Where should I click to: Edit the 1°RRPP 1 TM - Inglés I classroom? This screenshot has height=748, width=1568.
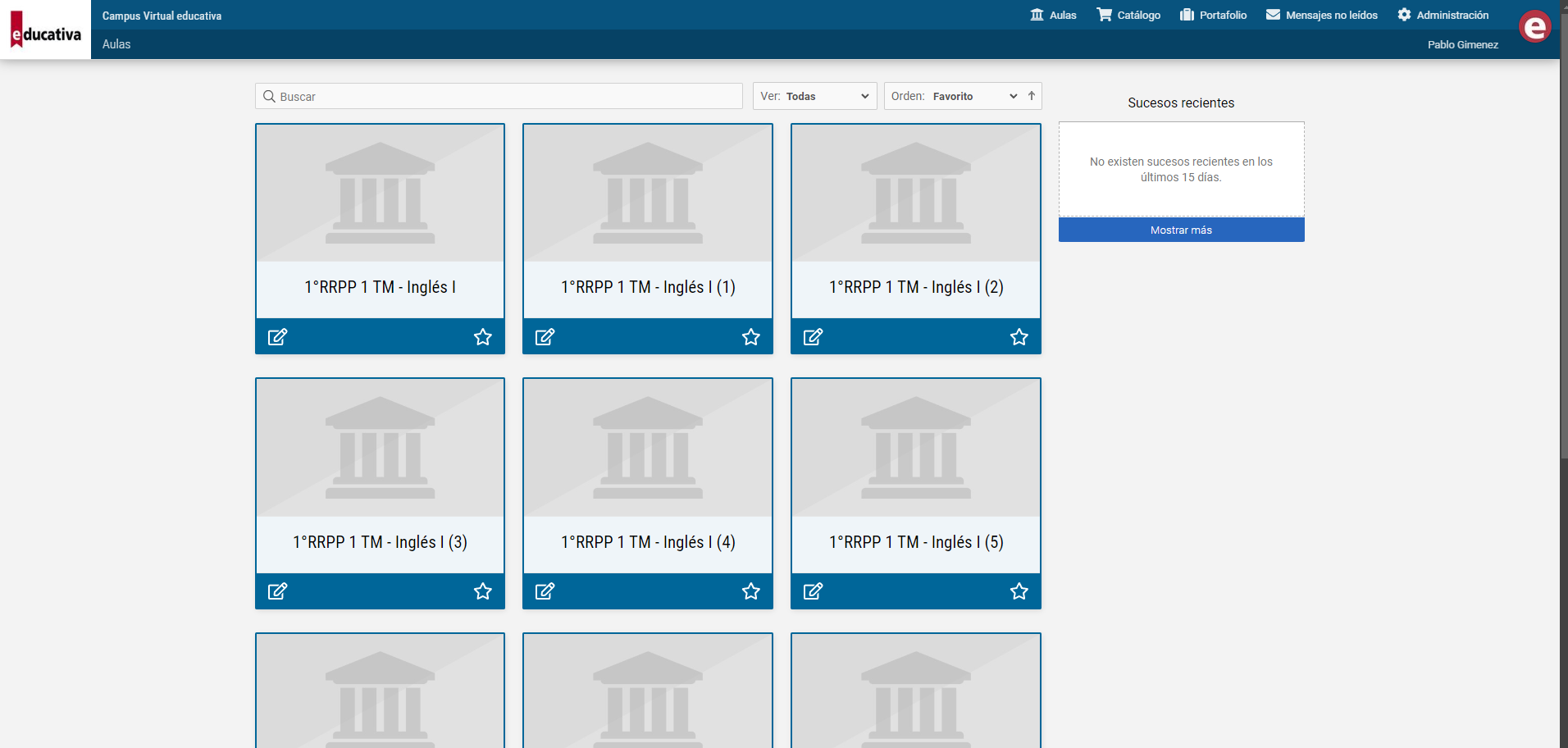coord(277,337)
